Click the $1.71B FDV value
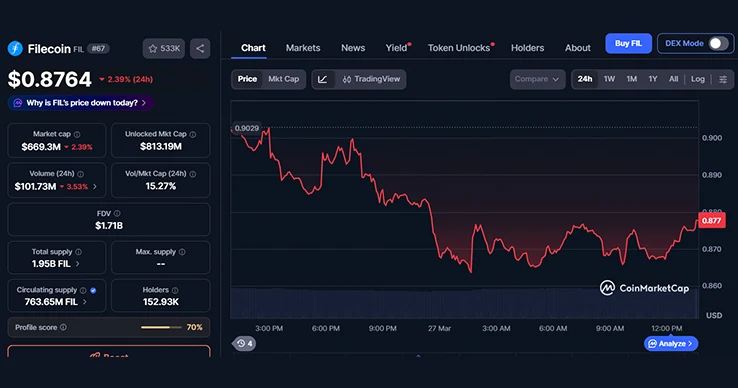Image resolution: width=738 pixels, height=388 pixels. [x=109, y=226]
